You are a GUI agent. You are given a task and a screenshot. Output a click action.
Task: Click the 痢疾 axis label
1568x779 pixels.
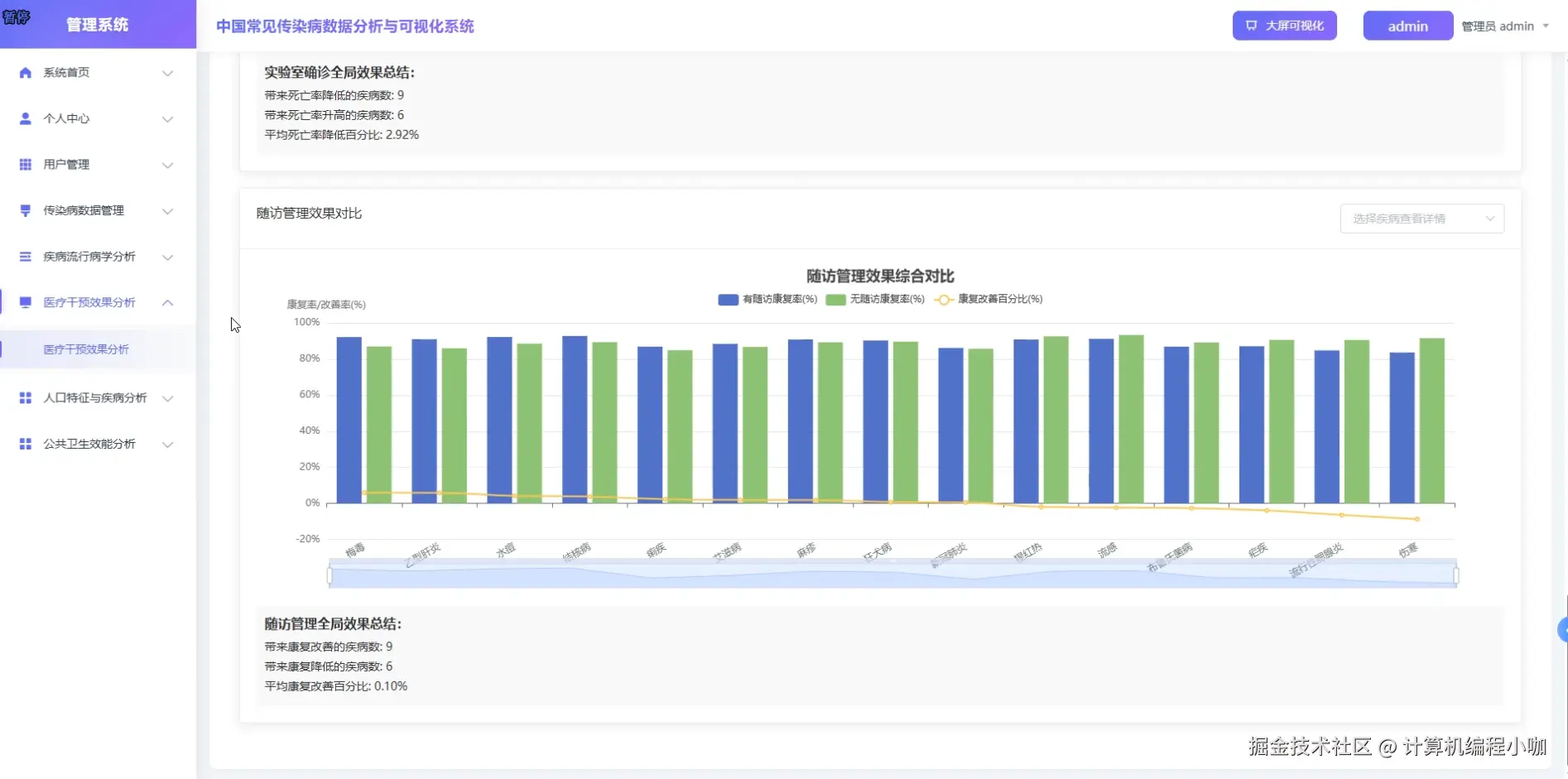pyautogui.click(x=657, y=551)
